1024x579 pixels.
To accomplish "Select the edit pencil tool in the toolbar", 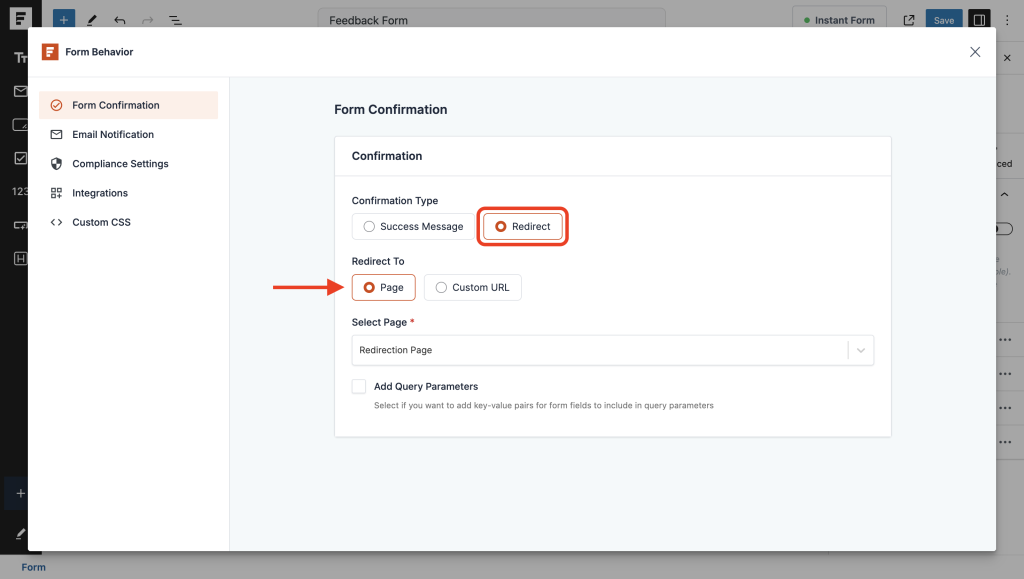I will [91, 19].
